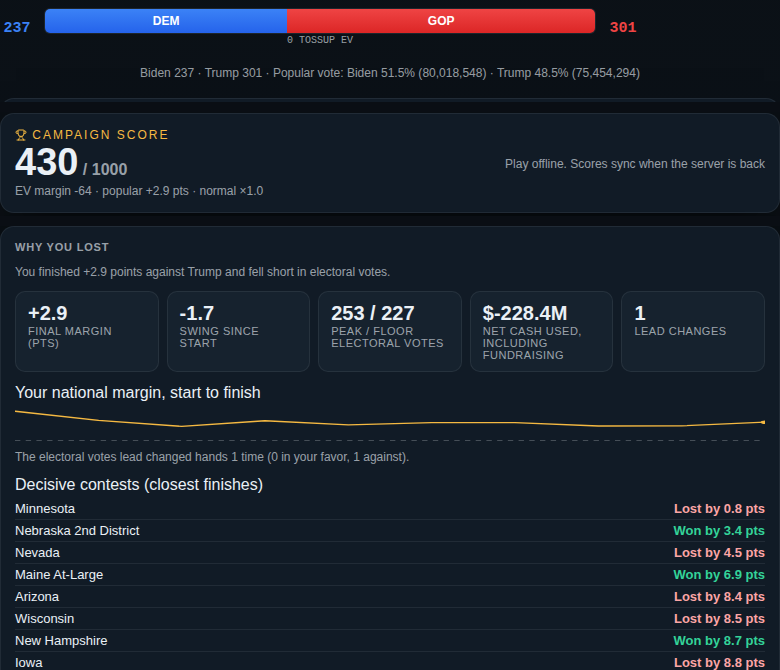Viewport: 780px width, 670px height.
Task: Click 'Lost by 8.4 pts' result
Action: pos(719,596)
